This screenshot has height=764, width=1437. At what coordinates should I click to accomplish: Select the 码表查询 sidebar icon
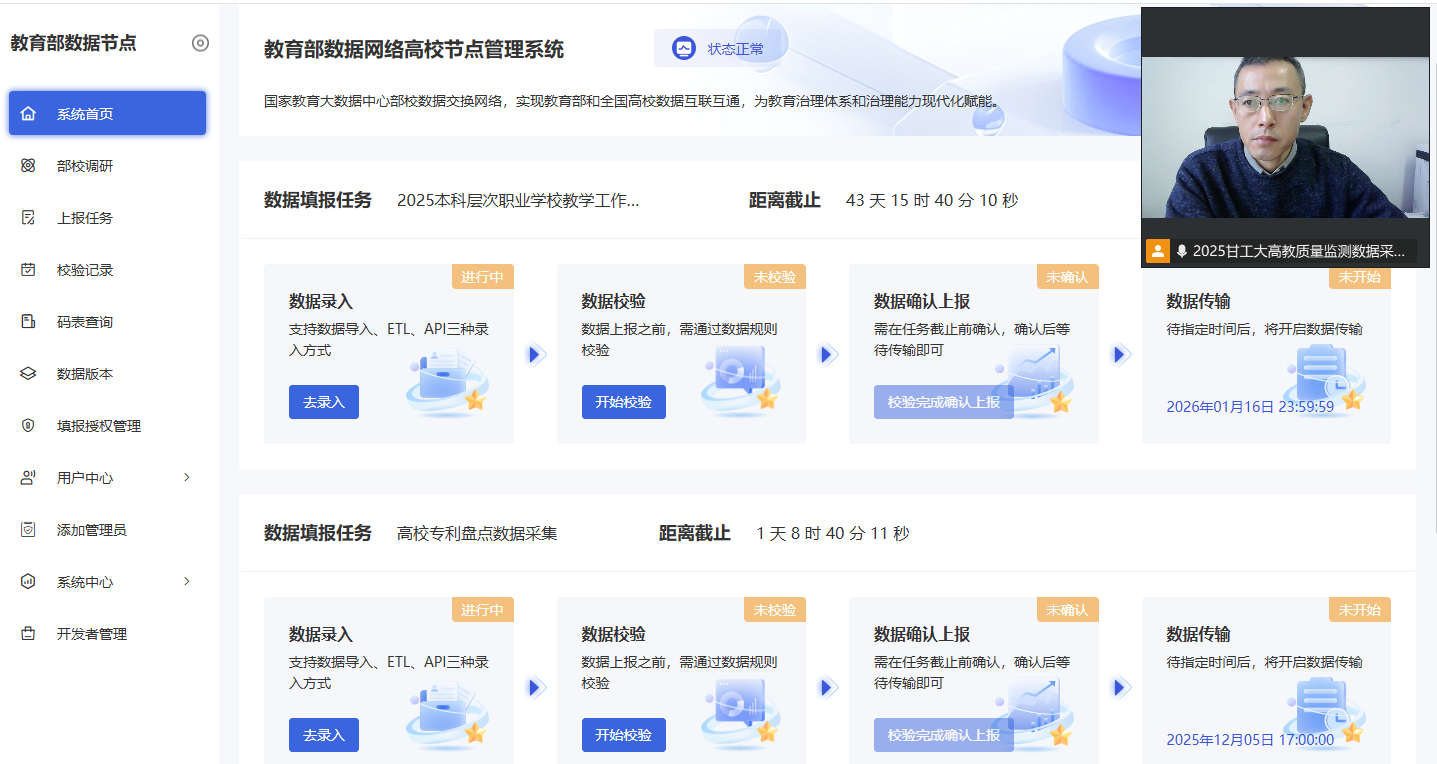tap(28, 322)
